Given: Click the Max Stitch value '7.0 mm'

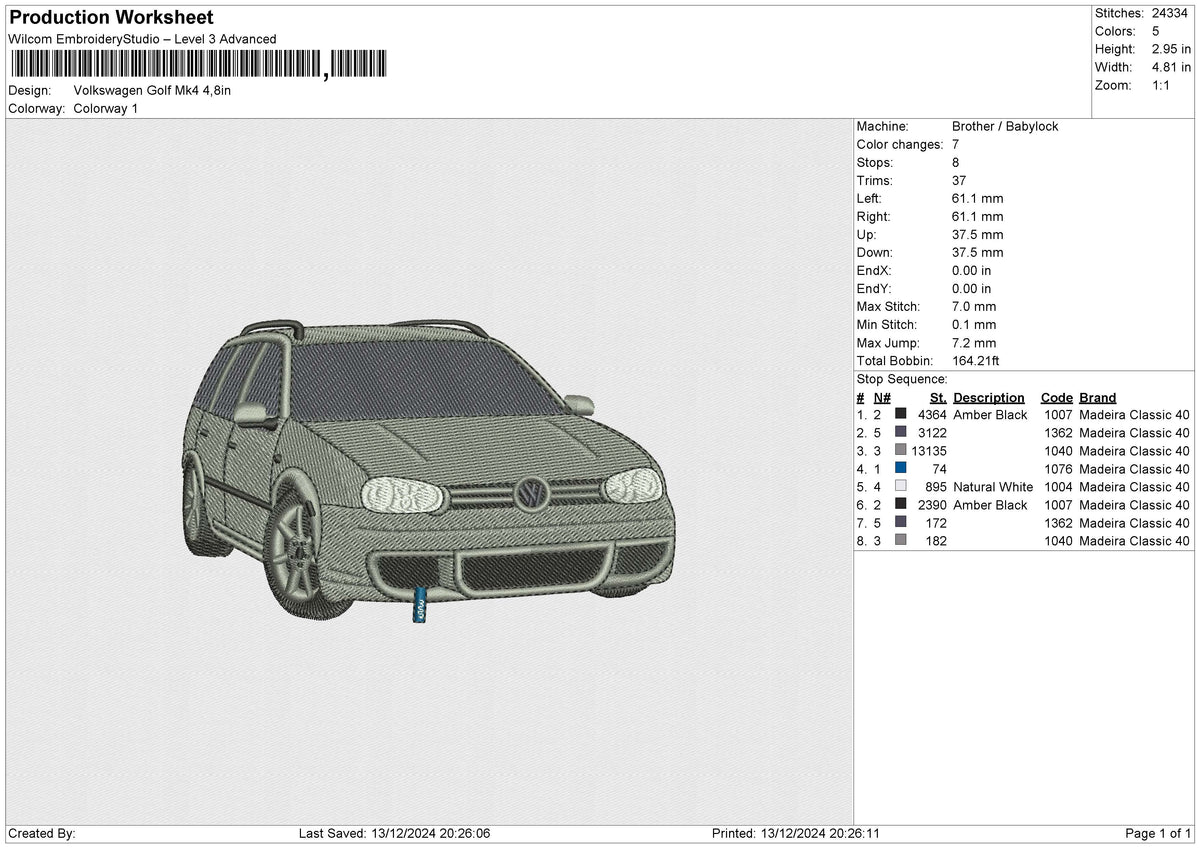Looking at the screenshot, I should (974, 307).
